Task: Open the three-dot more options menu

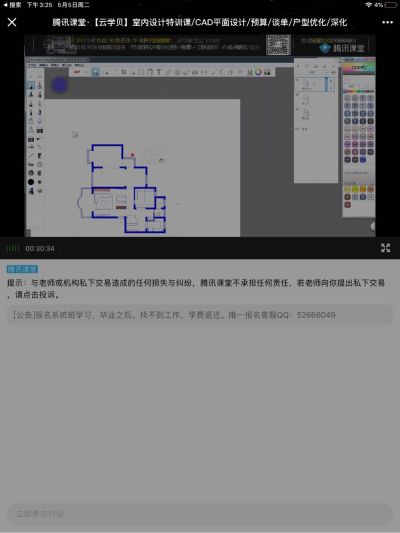Action: click(387, 22)
